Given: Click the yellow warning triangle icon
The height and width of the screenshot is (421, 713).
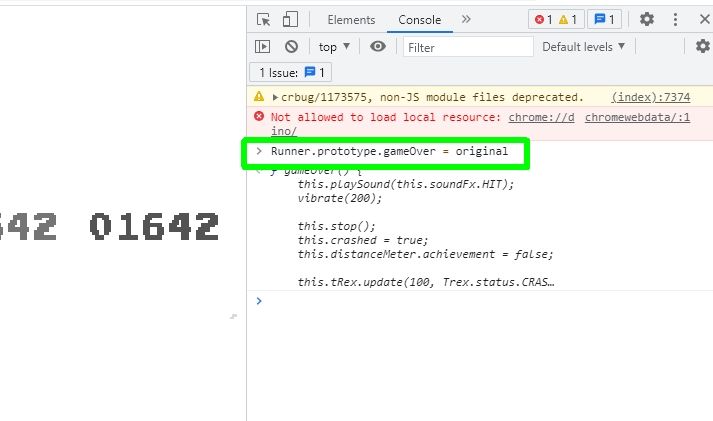Looking at the screenshot, I should [x=259, y=96].
